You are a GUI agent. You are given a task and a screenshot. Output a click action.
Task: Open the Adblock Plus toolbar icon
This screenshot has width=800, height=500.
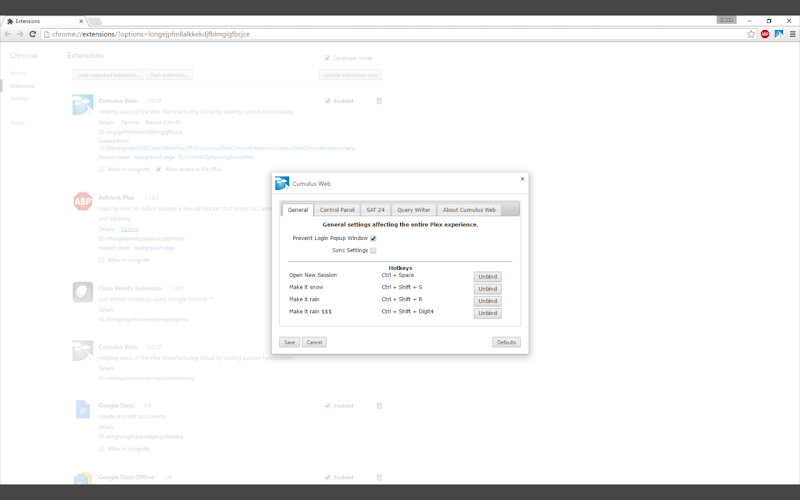[765, 34]
